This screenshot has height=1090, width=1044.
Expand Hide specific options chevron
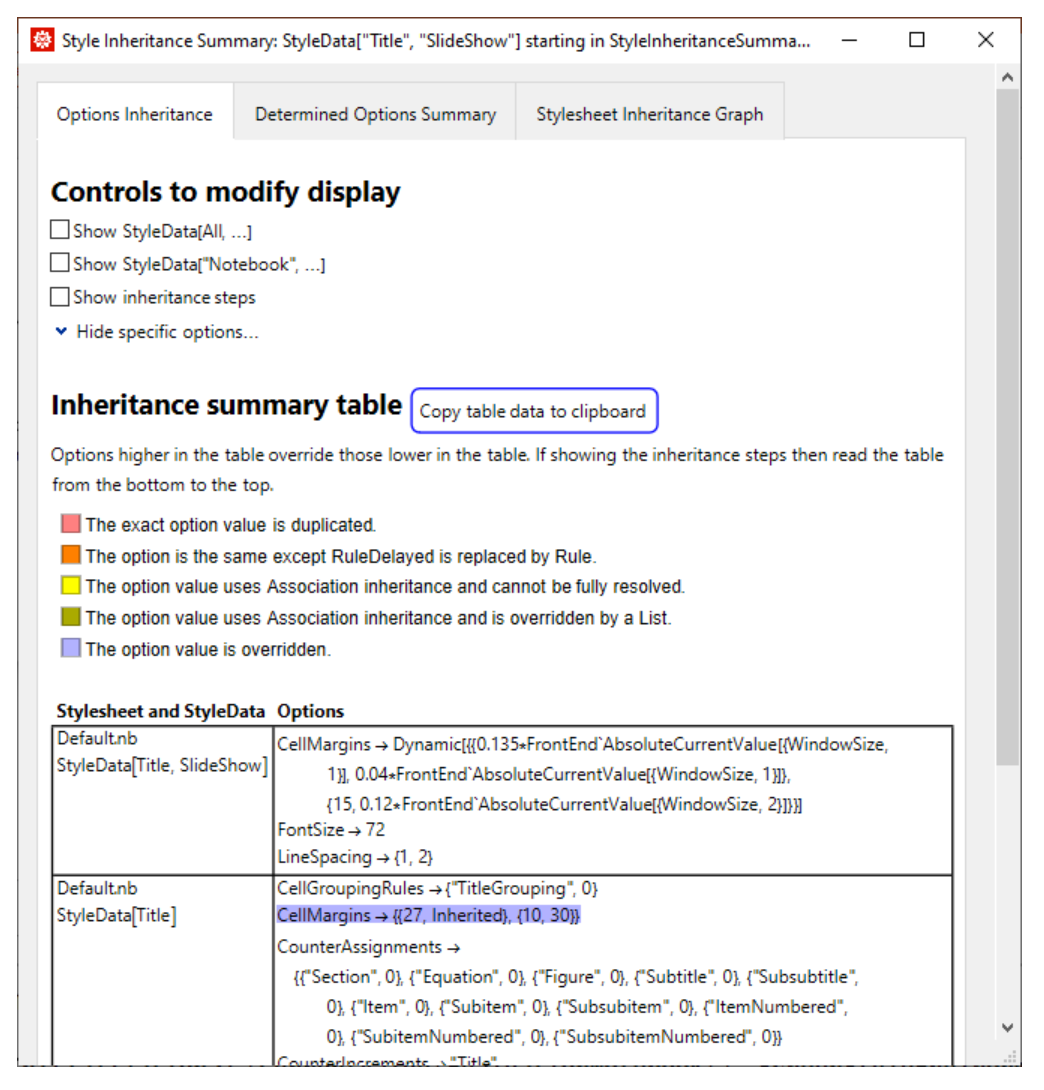coord(62,331)
